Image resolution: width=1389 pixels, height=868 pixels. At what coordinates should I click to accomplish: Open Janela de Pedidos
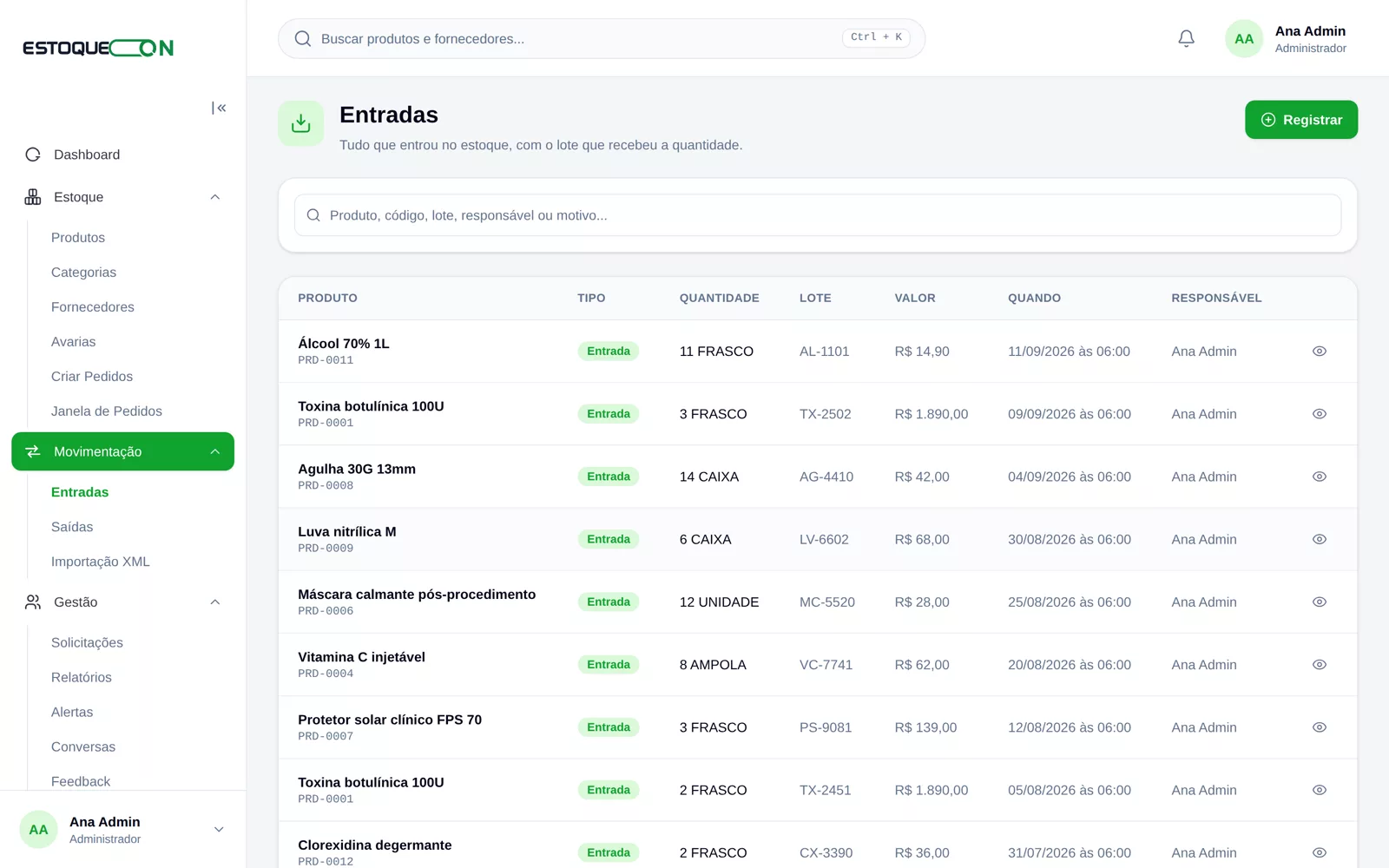[x=107, y=411]
